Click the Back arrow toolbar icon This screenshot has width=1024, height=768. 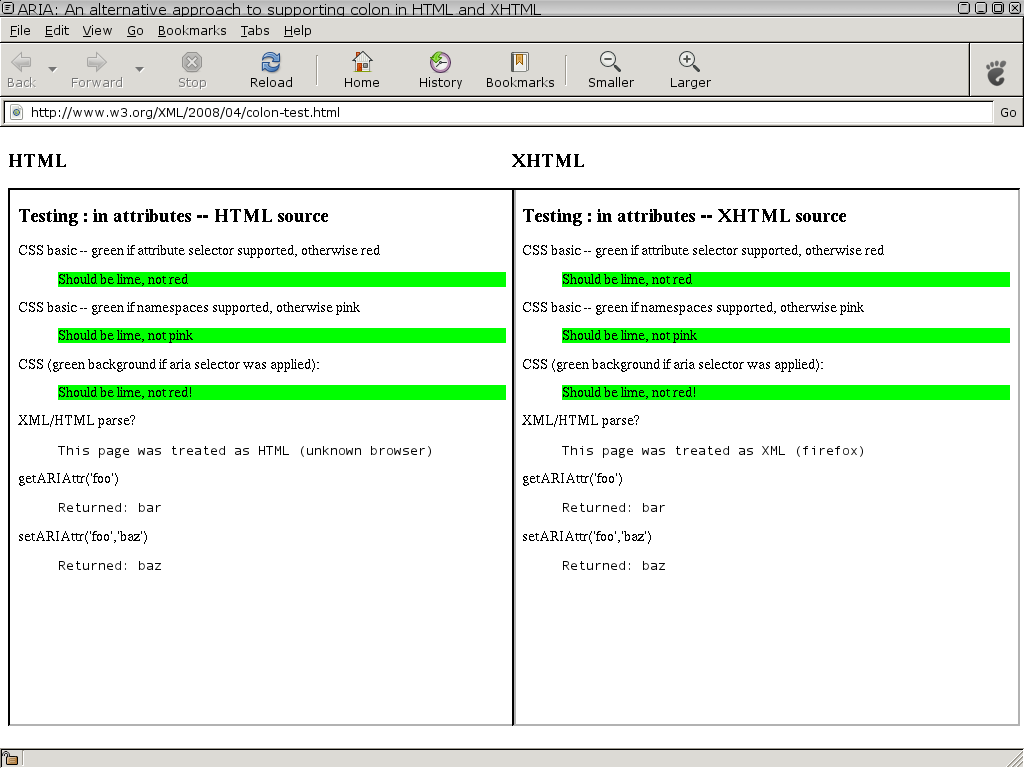pos(22,62)
